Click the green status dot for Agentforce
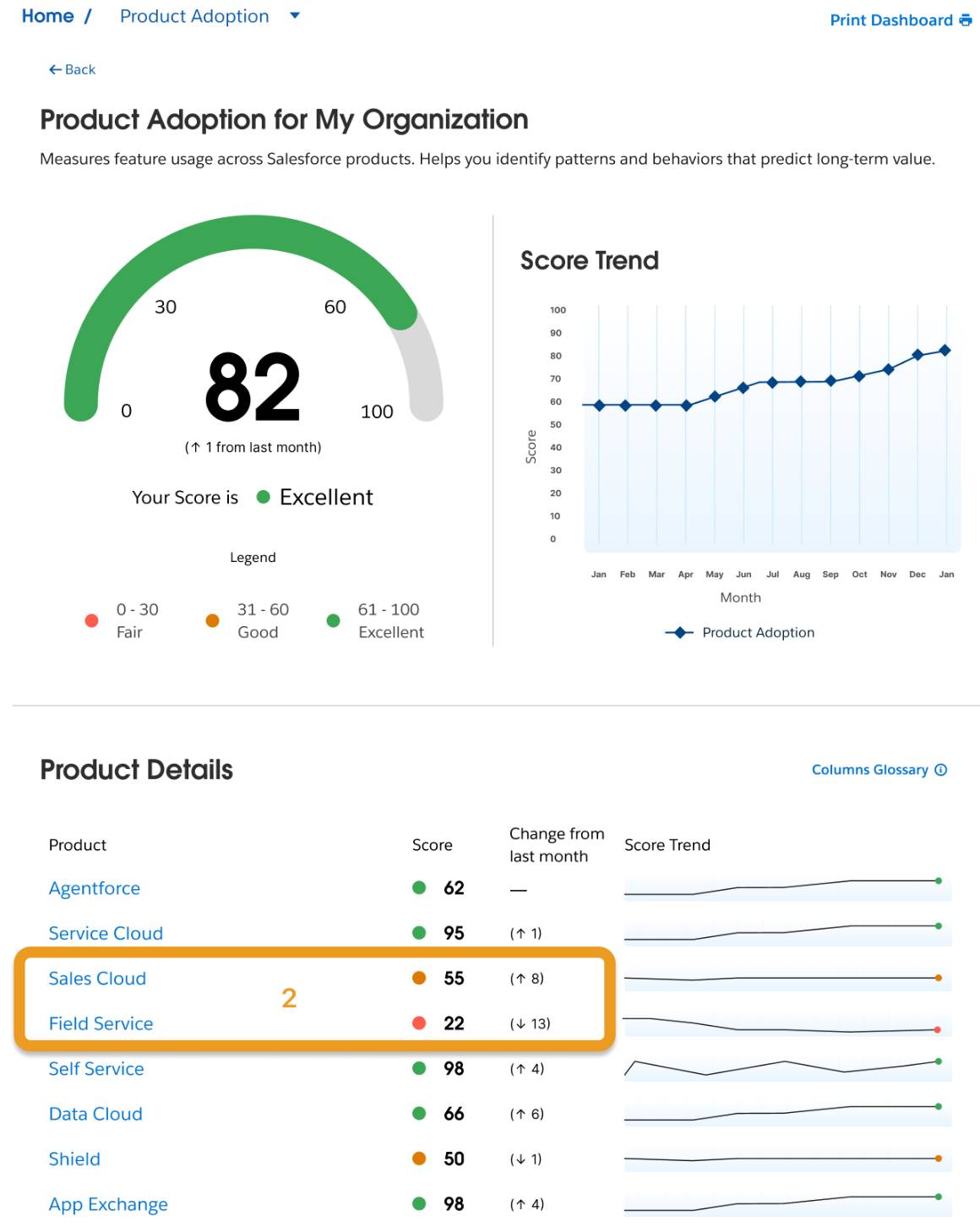980x1227 pixels. (419, 887)
